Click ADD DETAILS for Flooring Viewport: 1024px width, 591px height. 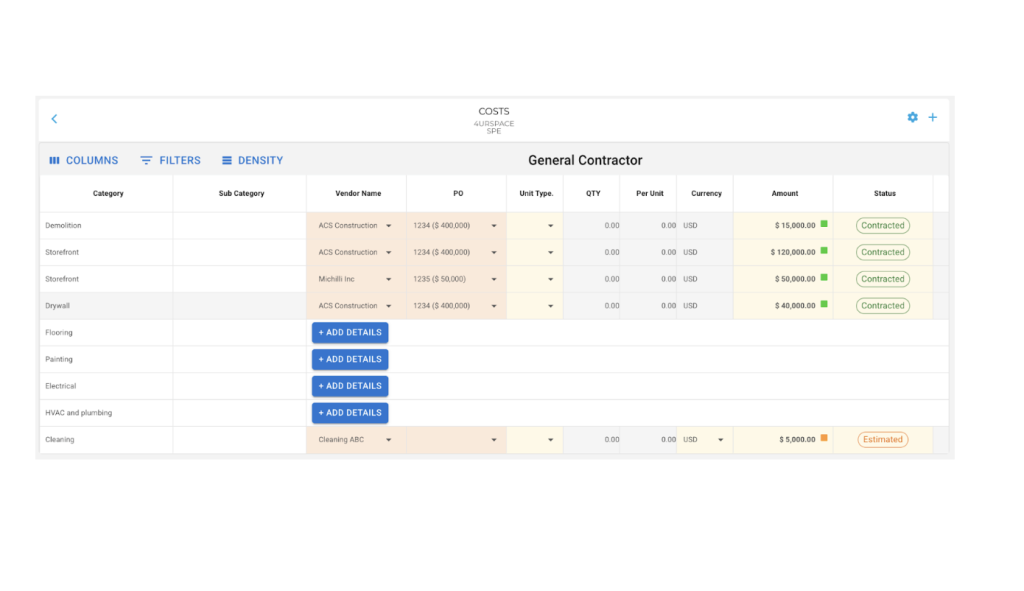point(349,332)
